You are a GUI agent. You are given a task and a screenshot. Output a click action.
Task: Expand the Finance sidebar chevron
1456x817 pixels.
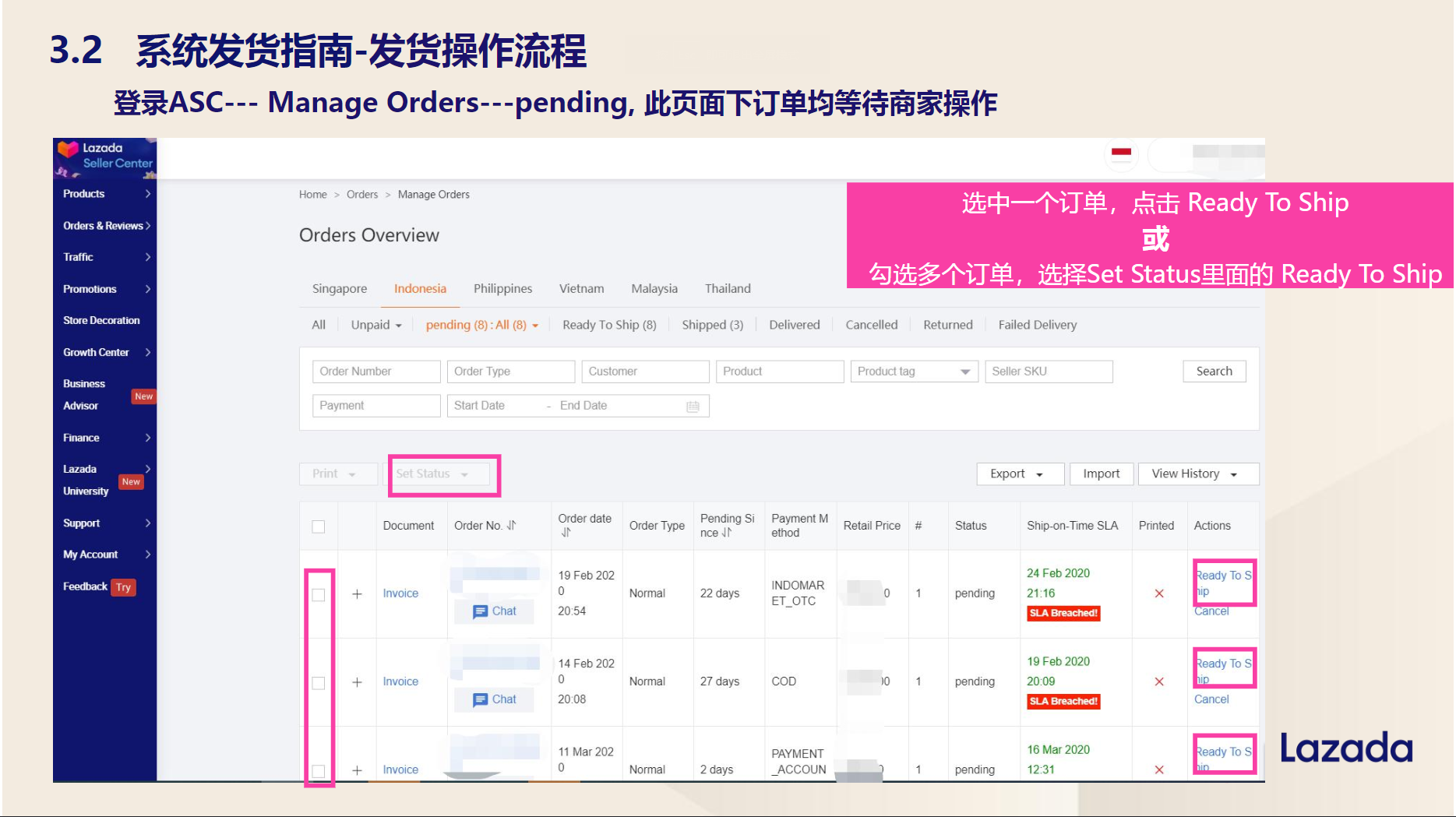[147, 438]
